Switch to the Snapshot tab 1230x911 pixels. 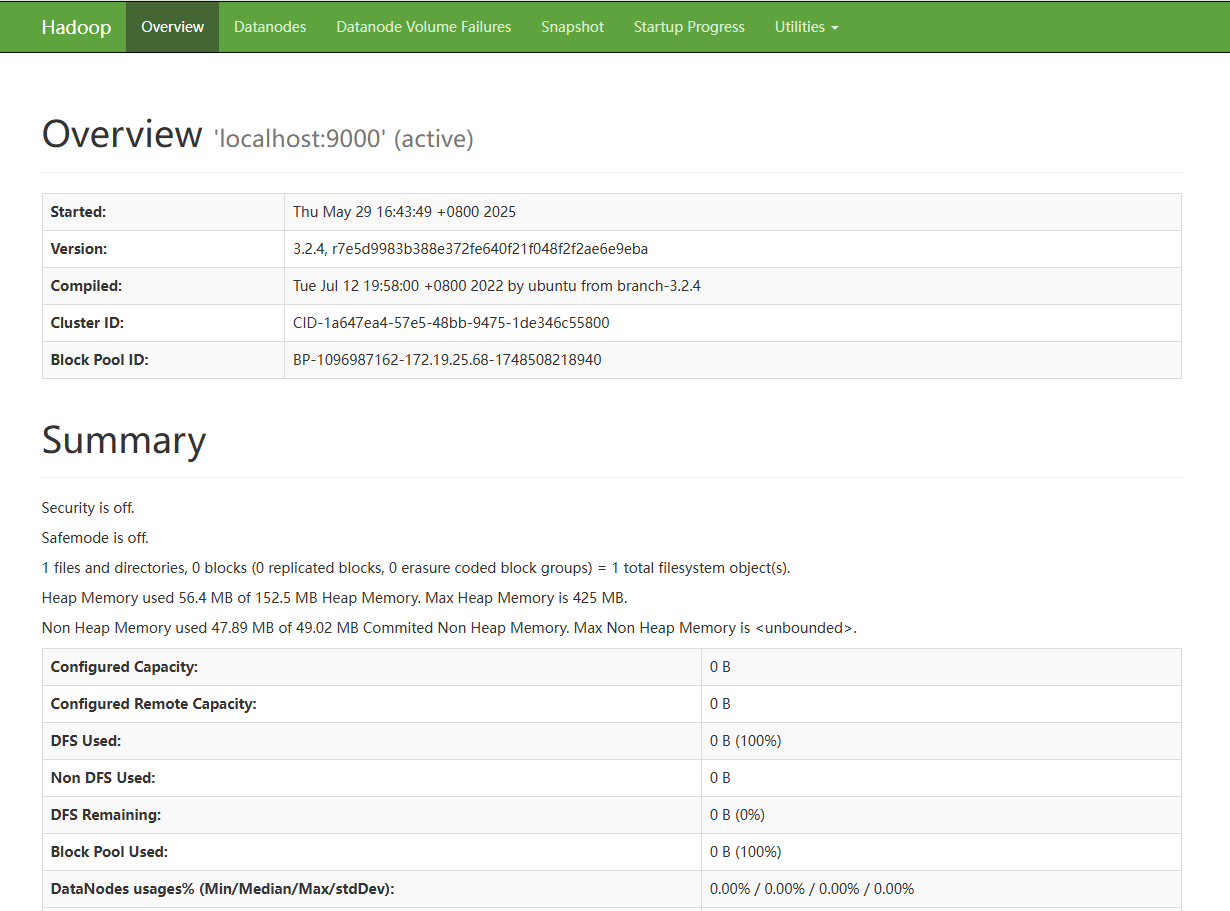(x=572, y=27)
